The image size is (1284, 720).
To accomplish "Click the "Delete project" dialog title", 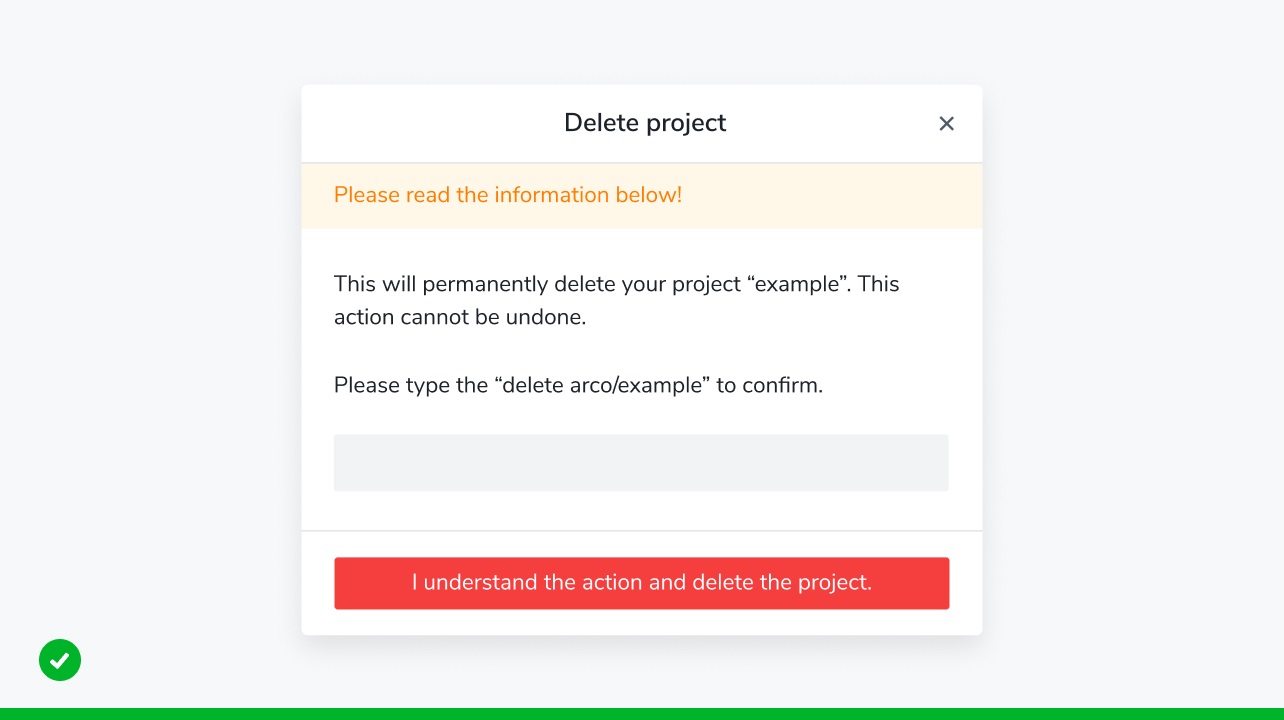I will tap(645, 123).
